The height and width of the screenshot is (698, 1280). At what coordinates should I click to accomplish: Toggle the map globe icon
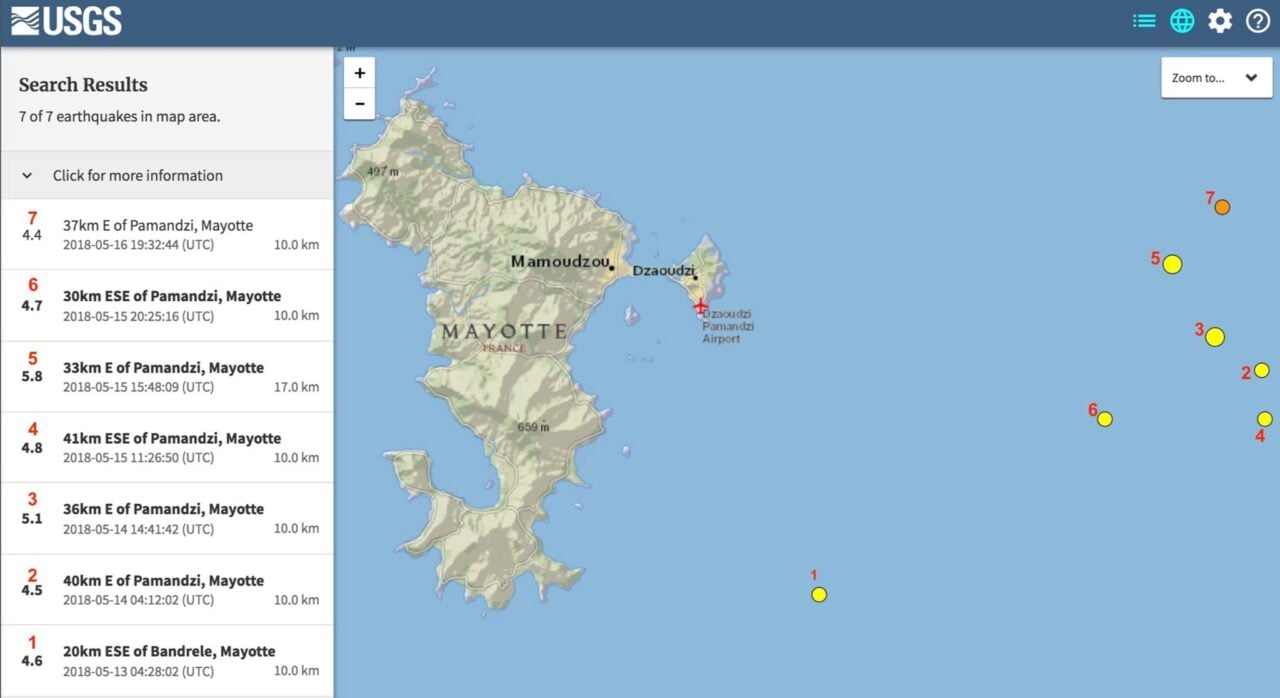click(x=1182, y=21)
